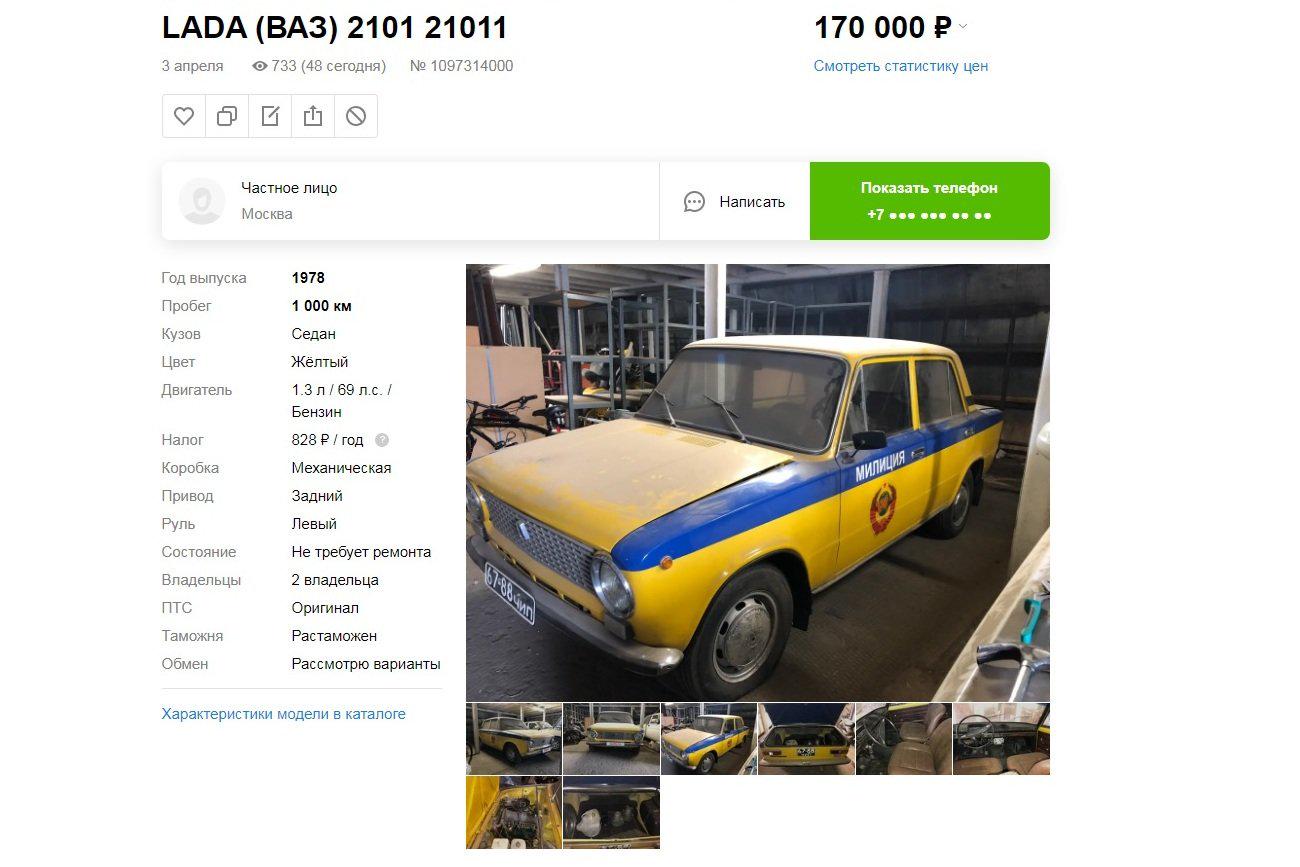This screenshot has height=867, width=1300.
Task: Click the compare listings icon
Action: click(227, 116)
